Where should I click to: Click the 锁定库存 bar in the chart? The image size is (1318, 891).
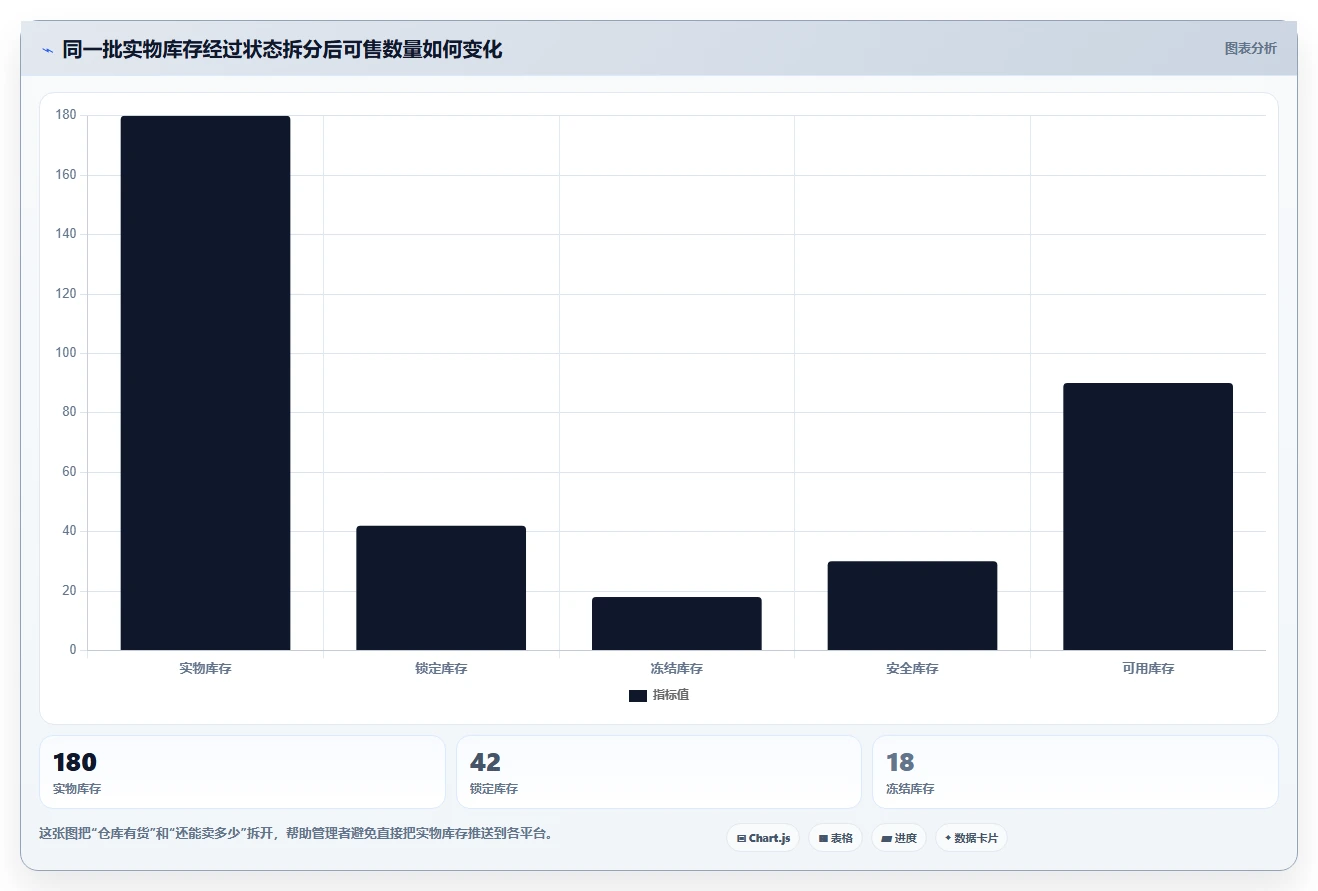[x=441, y=588]
